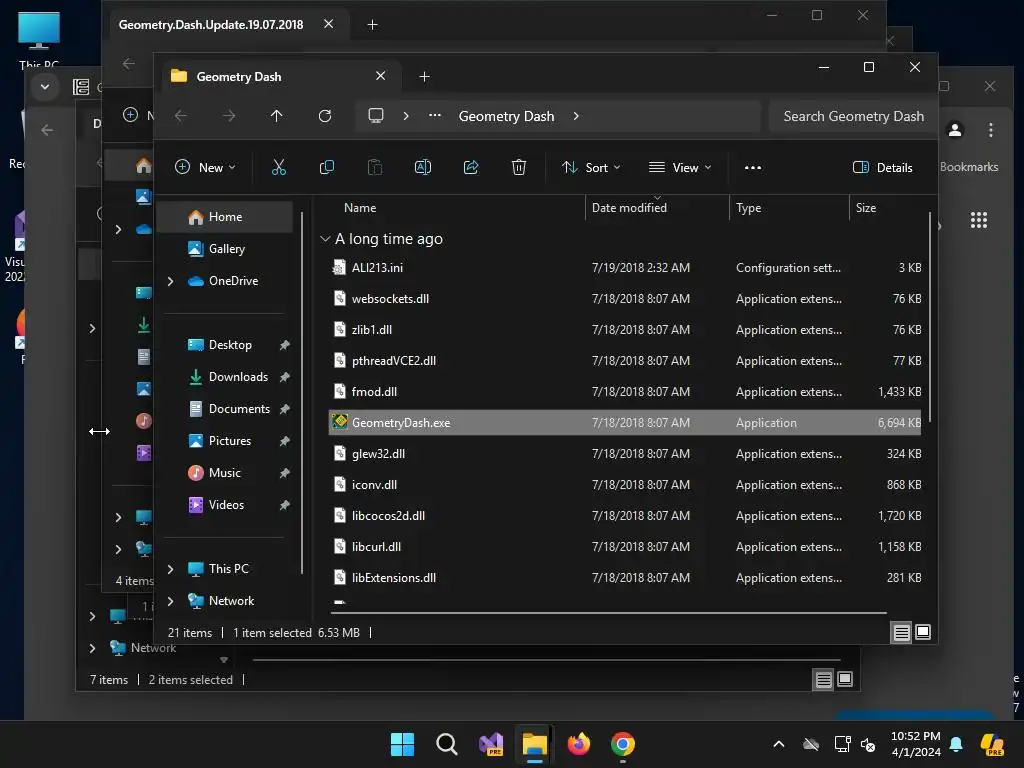Open taskbar Search
This screenshot has width=1024, height=768.
(x=447, y=744)
